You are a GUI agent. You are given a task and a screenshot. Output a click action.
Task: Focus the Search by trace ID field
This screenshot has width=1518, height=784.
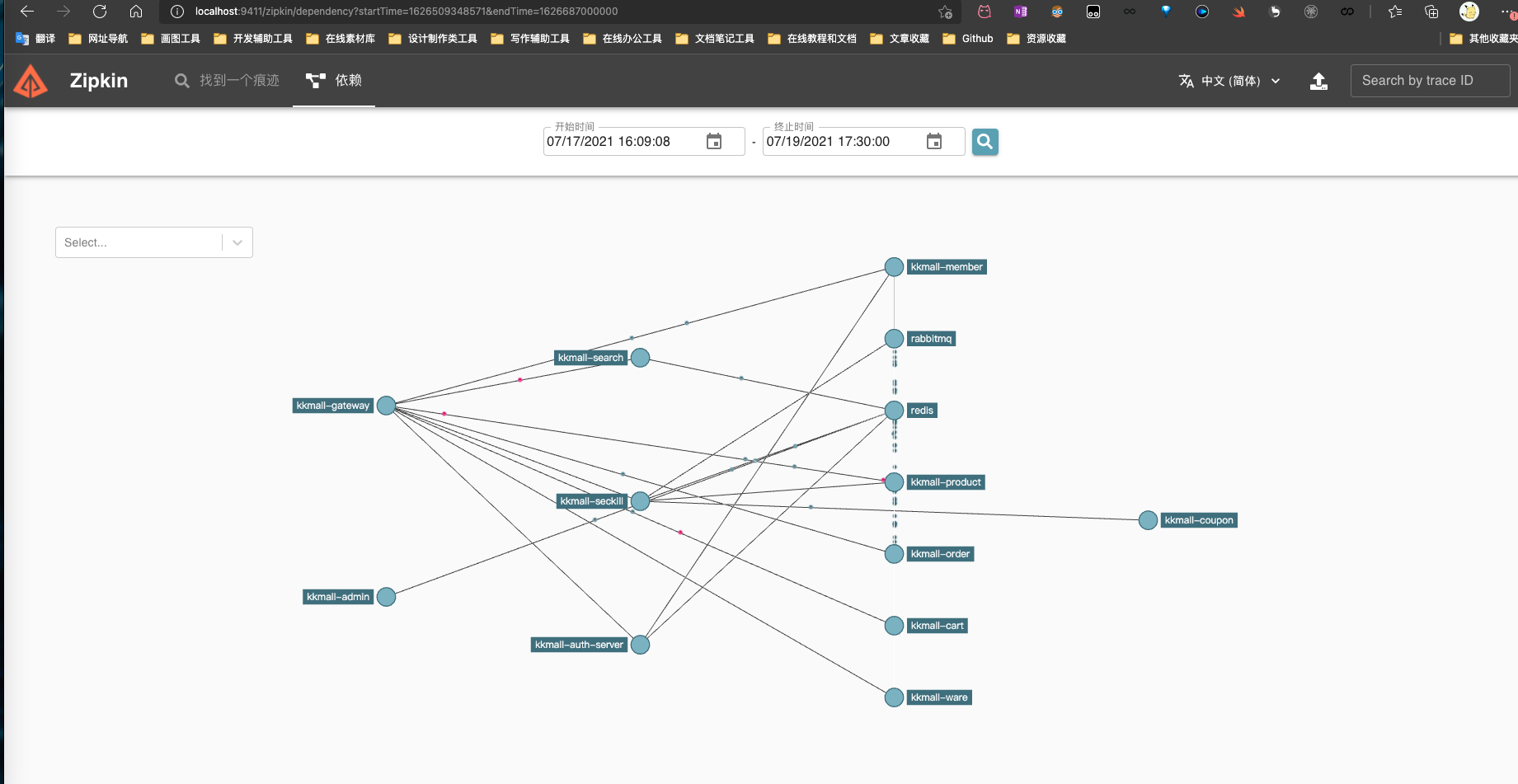click(1430, 81)
